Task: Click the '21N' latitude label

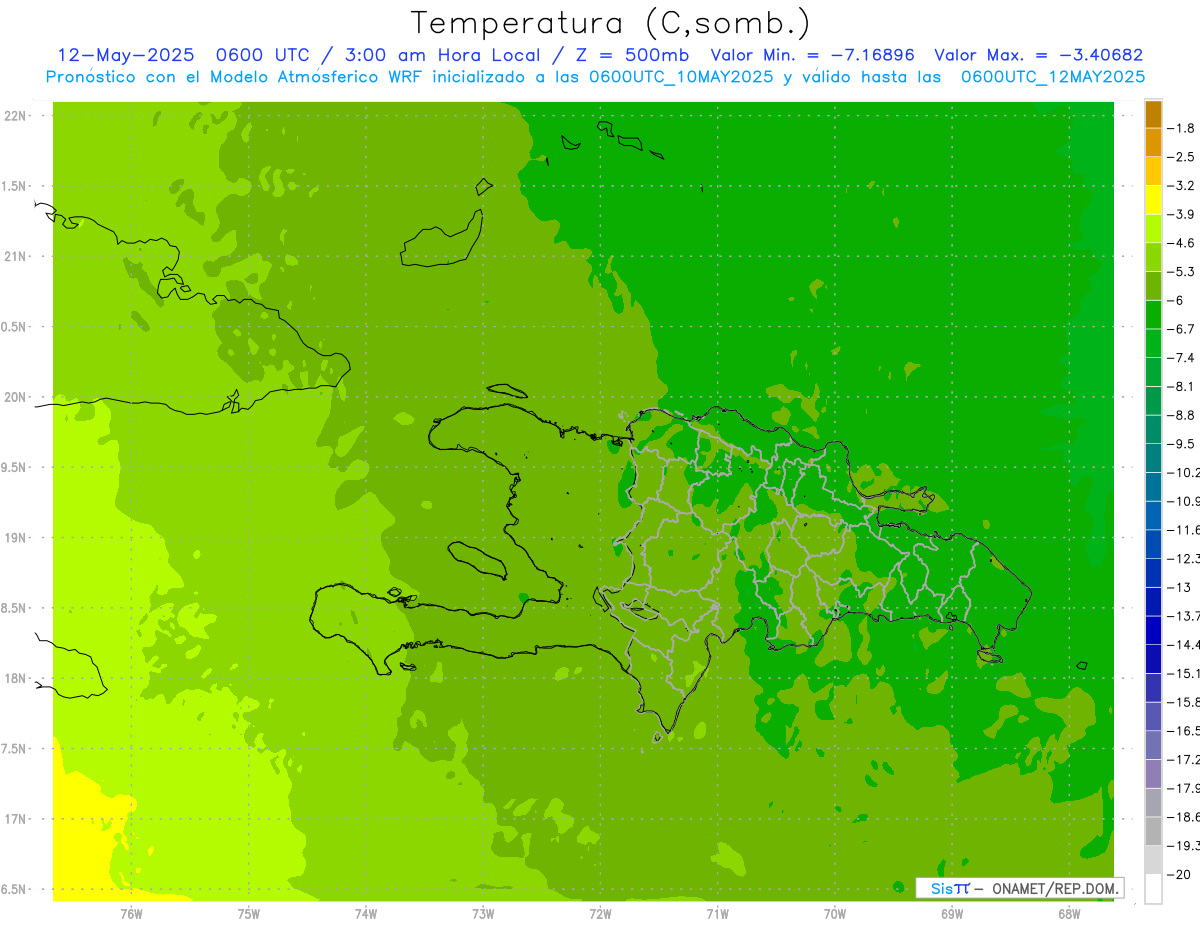Action: click(x=16, y=257)
